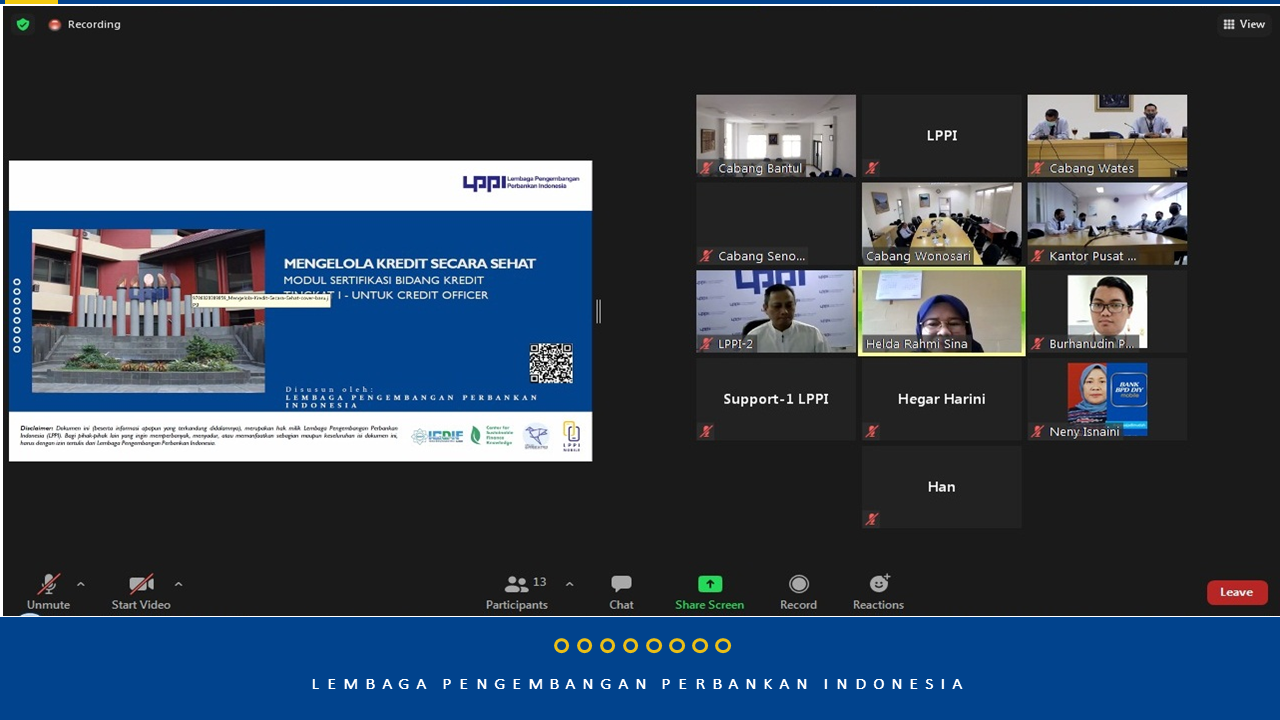Open the Reactions menu
The image size is (1280, 720).
878,592
